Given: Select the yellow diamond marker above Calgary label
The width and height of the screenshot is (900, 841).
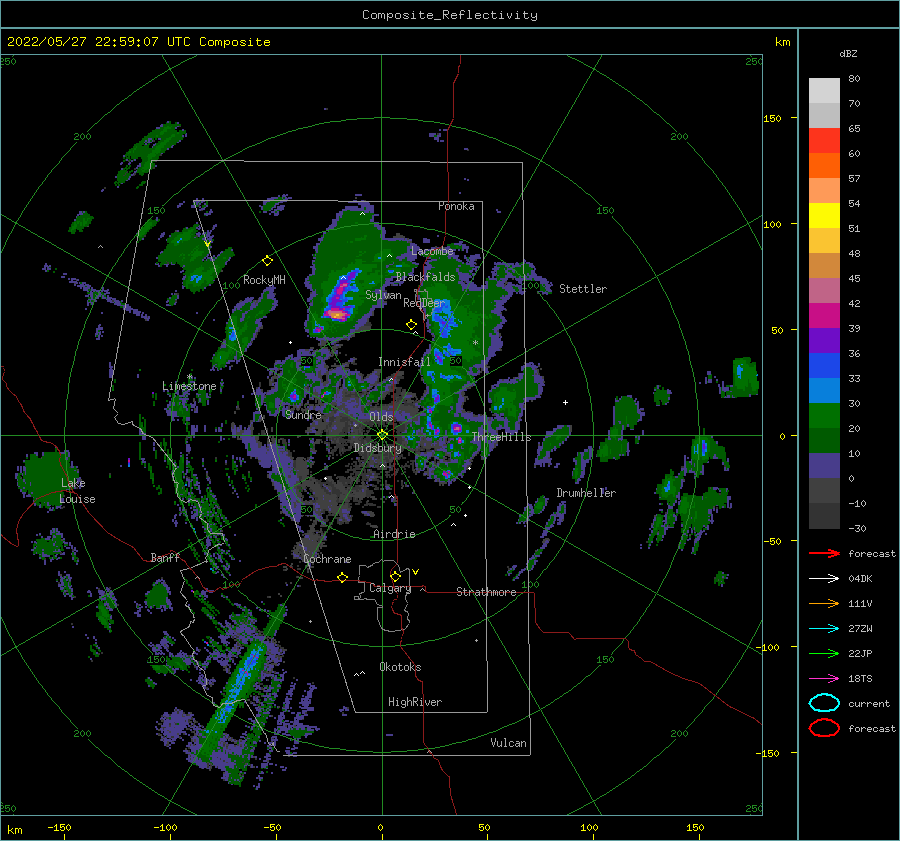Looking at the screenshot, I should 395,576.
